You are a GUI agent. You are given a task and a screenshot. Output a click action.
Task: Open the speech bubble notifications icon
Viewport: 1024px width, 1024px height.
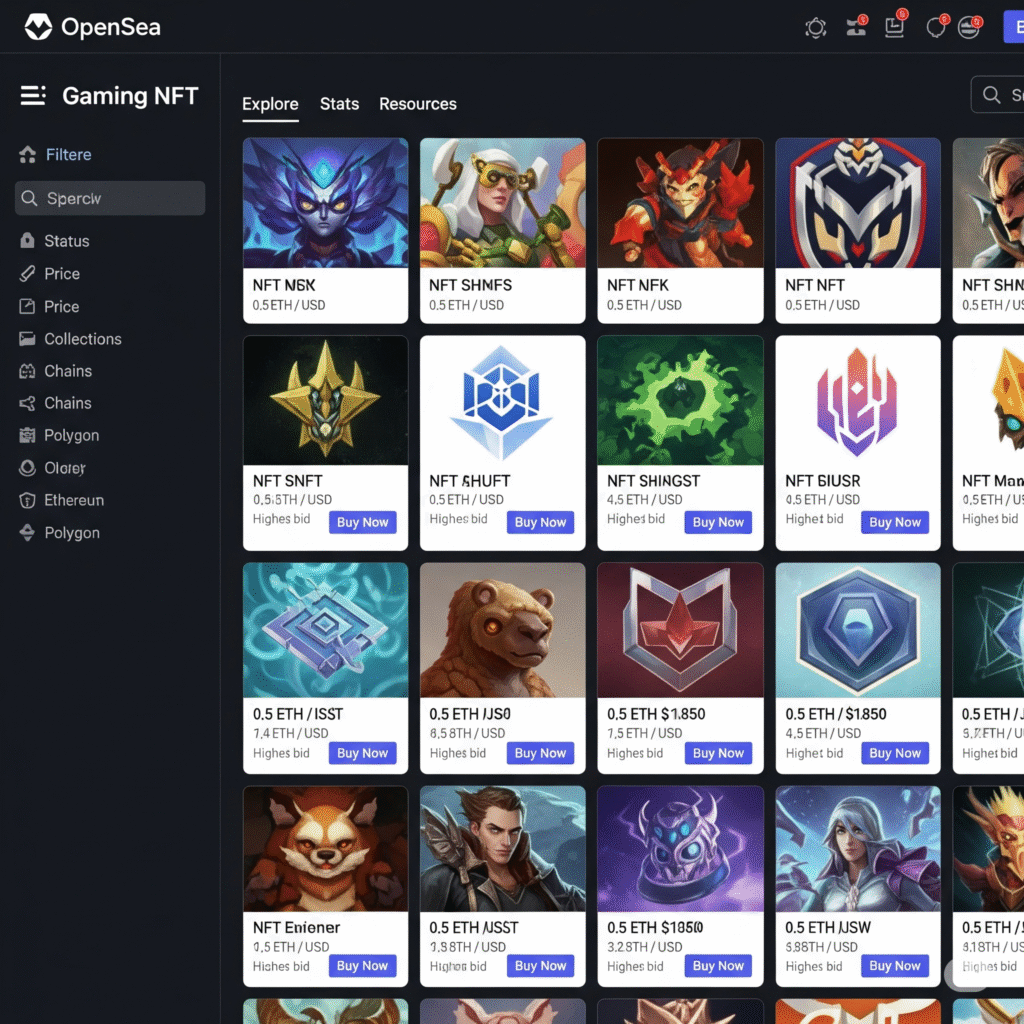click(x=936, y=26)
